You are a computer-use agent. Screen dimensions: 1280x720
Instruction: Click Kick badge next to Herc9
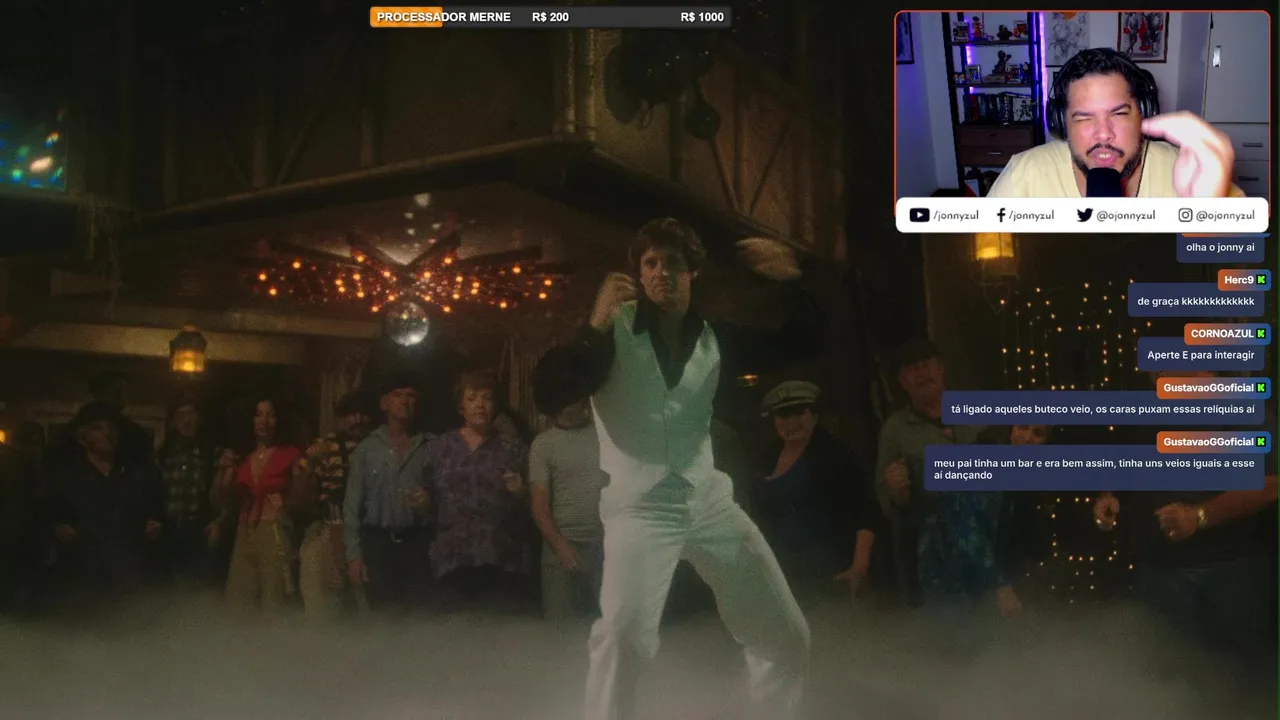coord(1261,280)
